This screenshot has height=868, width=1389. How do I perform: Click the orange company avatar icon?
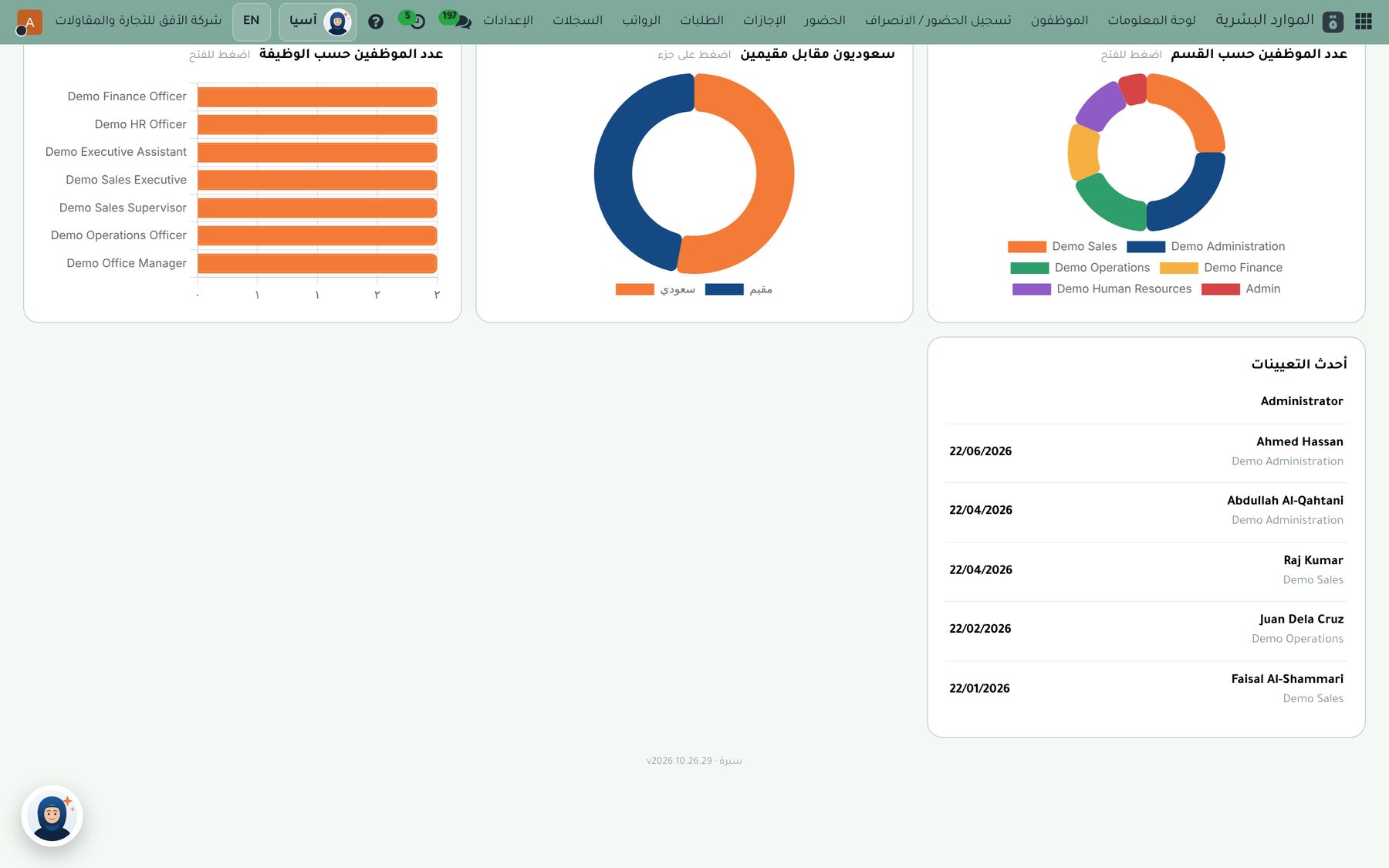coord(29,22)
